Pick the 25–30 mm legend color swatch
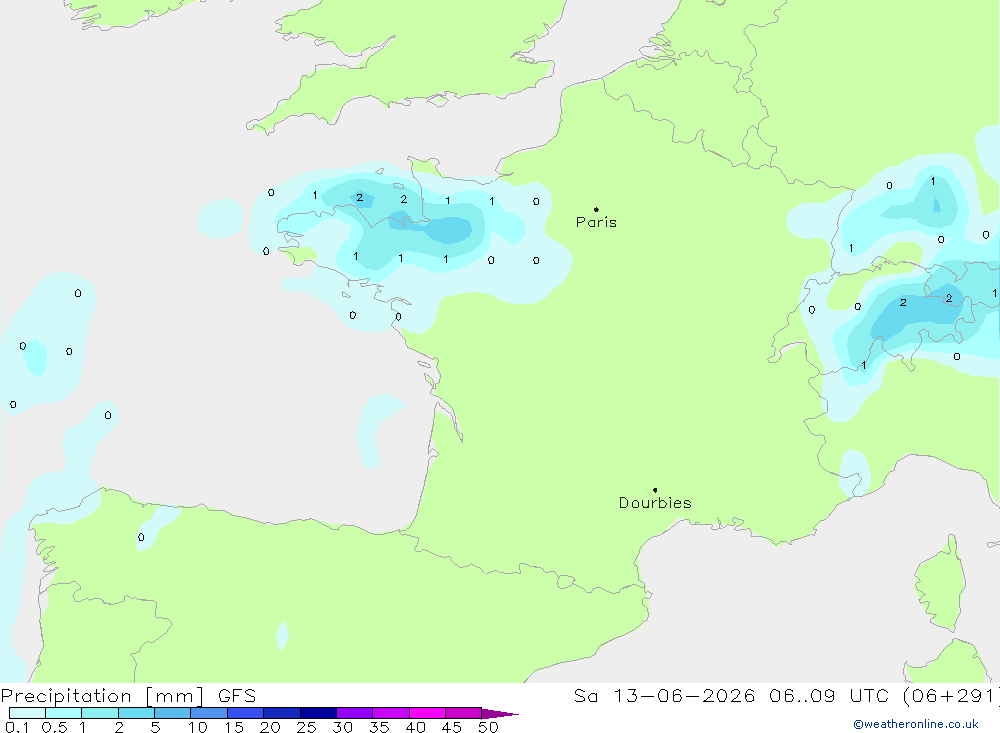 tap(318, 713)
